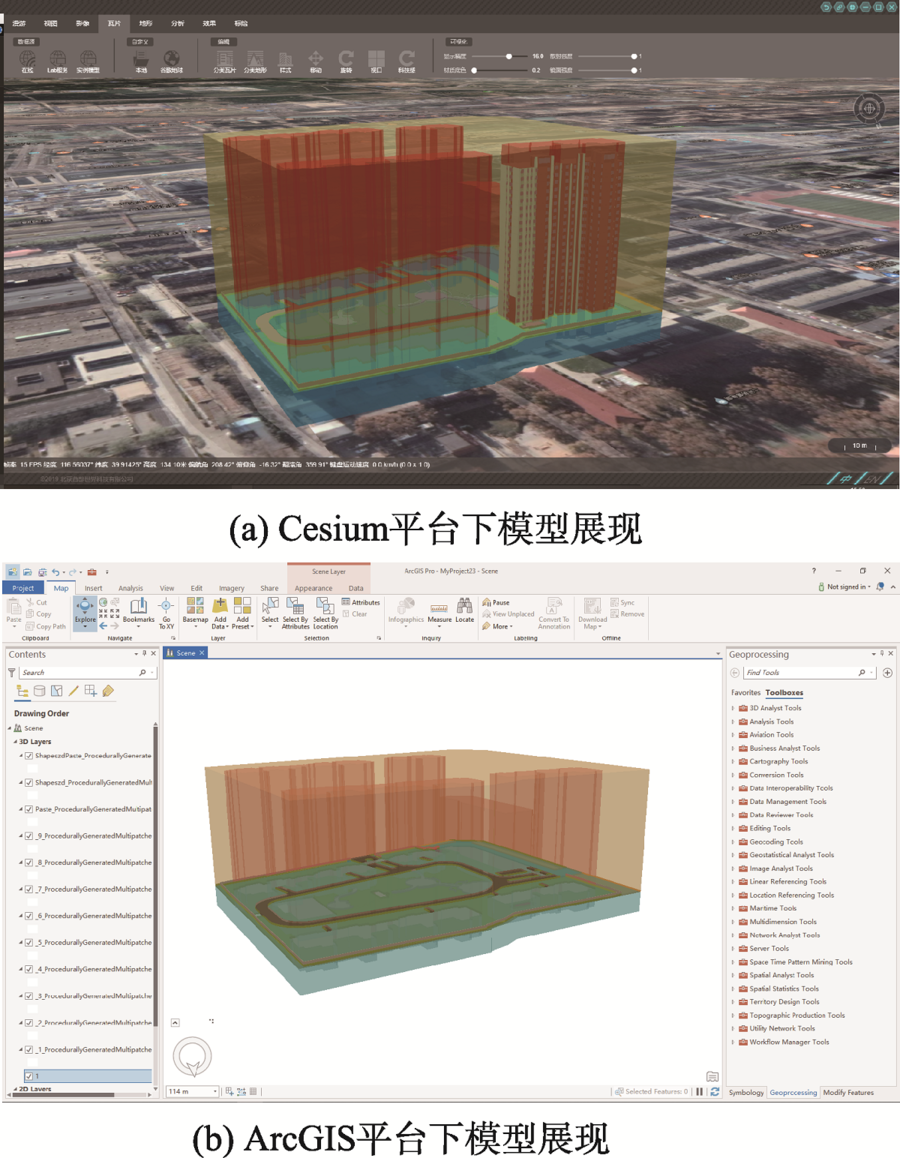The image size is (900, 1158).
Task: Toggle visibility of _8_ProcedurallyGeneratedMultipatche layer
Action: click(x=29, y=863)
